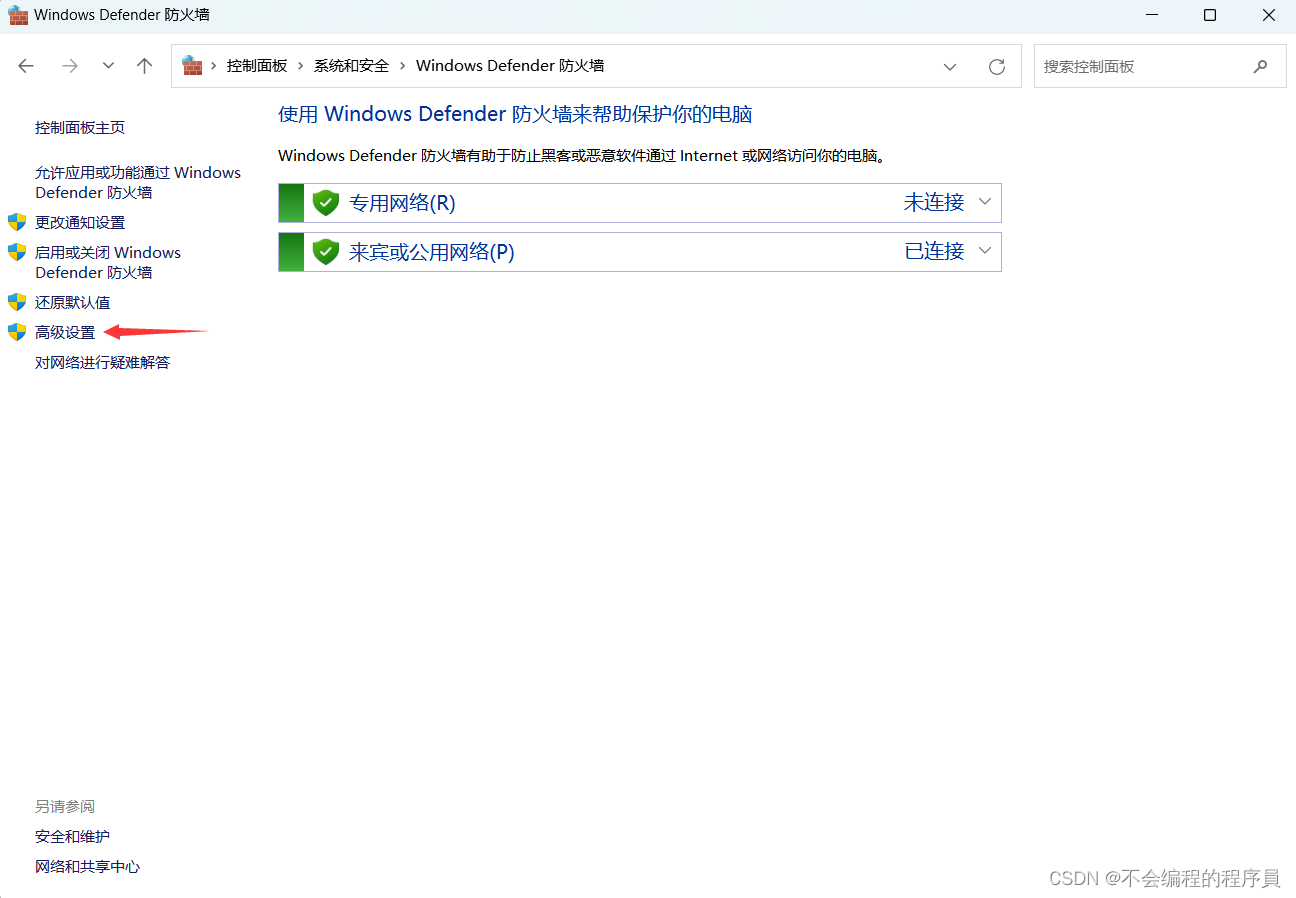Click the 未连接 status text
Image resolution: width=1296 pixels, height=898 pixels.
(934, 202)
